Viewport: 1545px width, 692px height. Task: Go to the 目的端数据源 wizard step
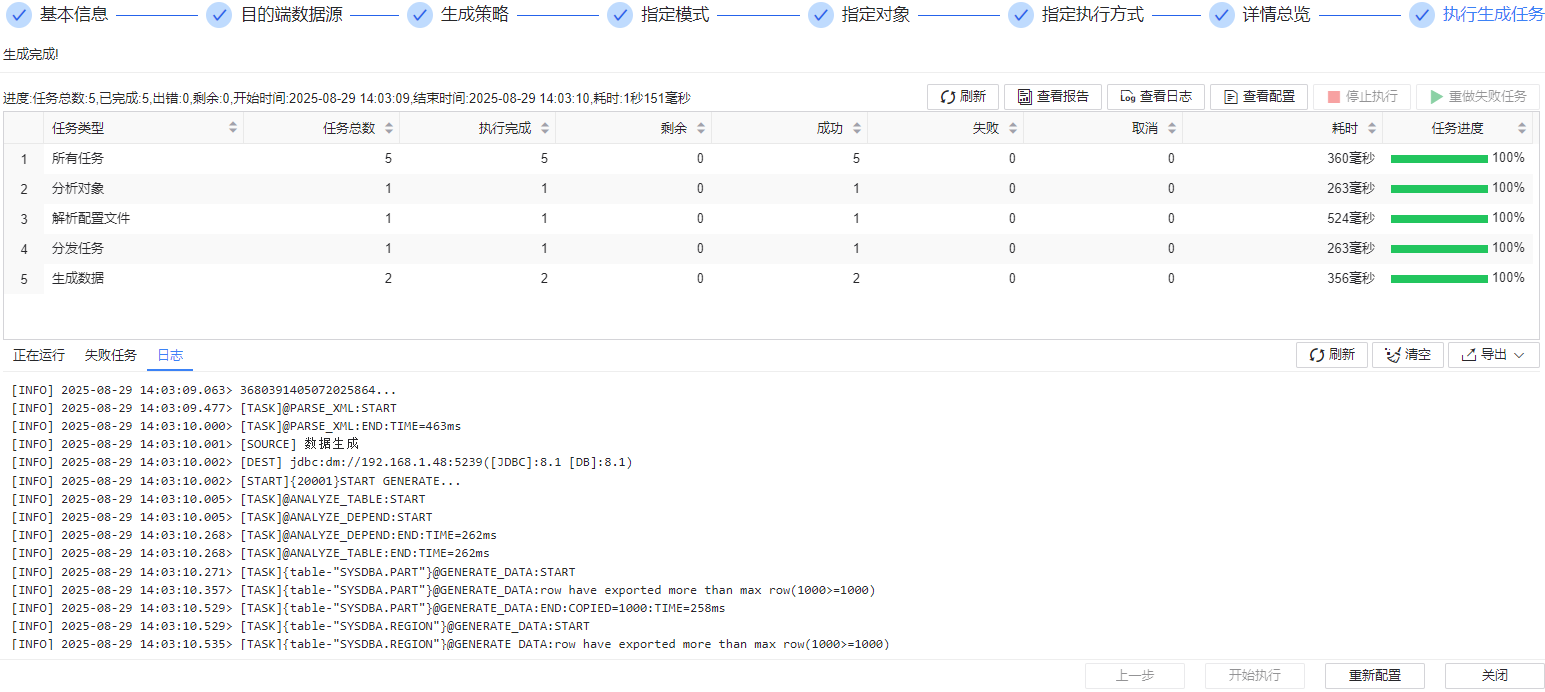[291, 15]
